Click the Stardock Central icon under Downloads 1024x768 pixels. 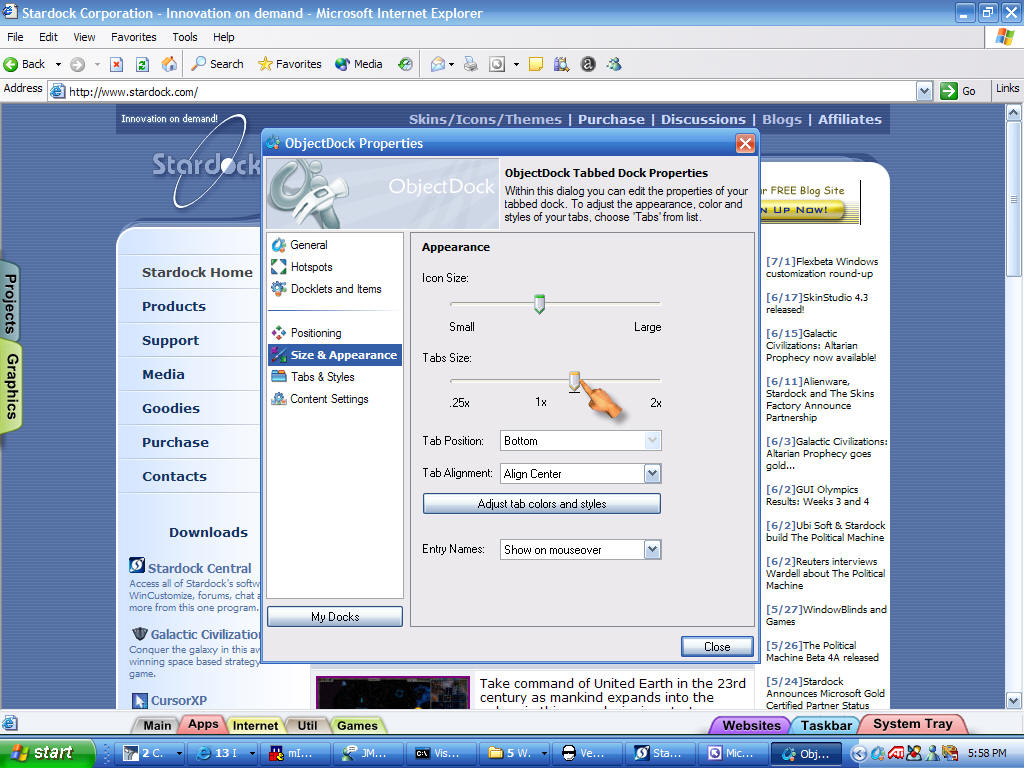pos(137,566)
